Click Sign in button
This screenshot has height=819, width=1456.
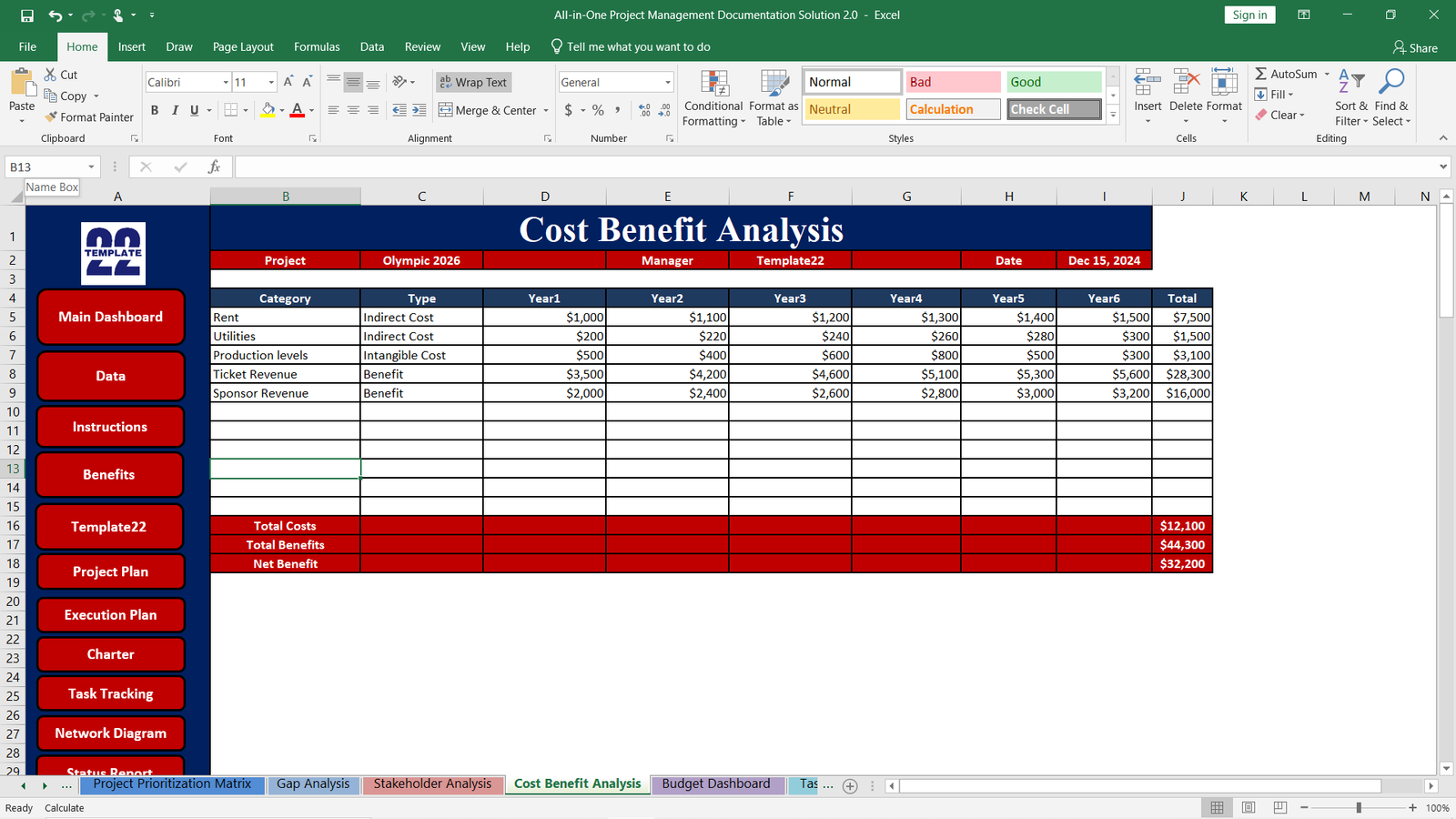[x=1249, y=15]
